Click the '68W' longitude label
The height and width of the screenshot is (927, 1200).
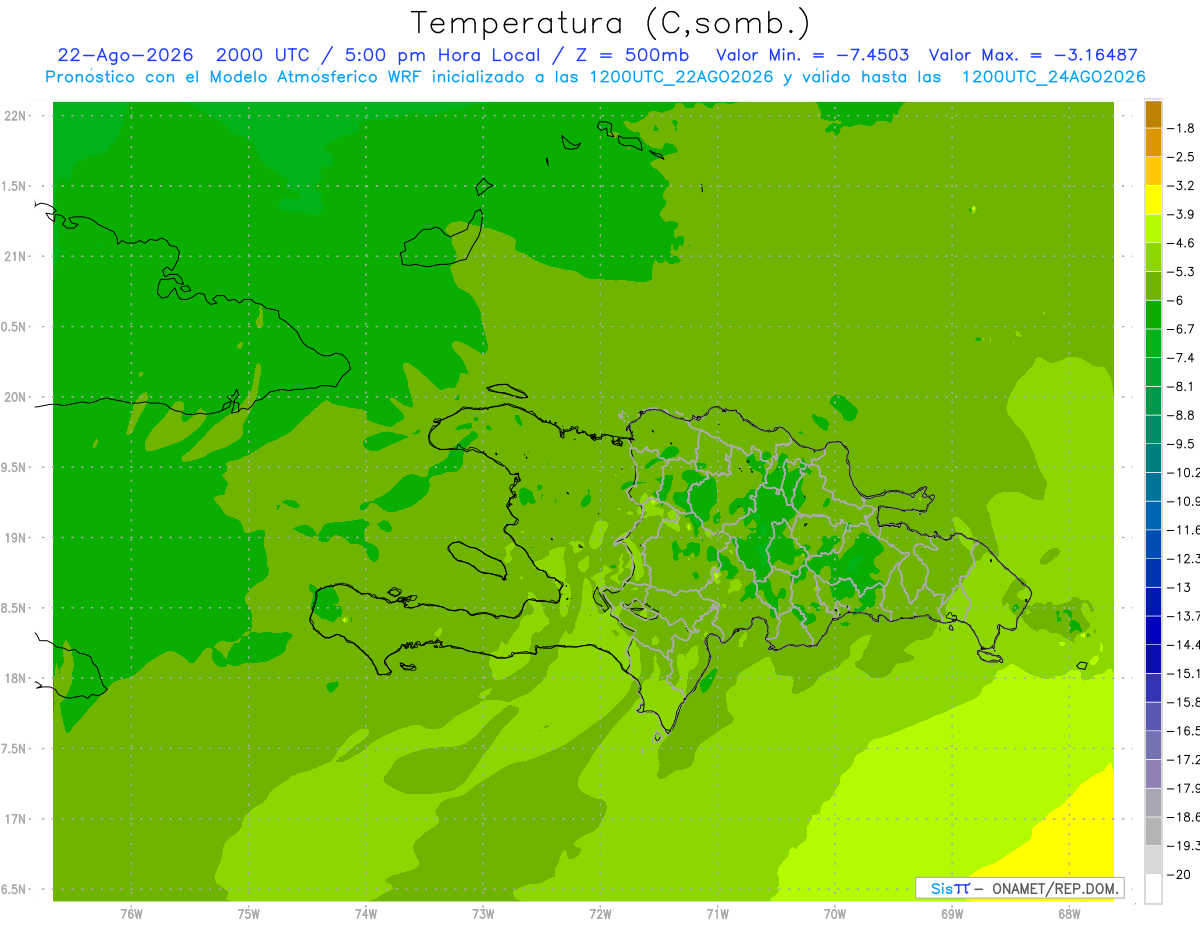click(x=1069, y=913)
